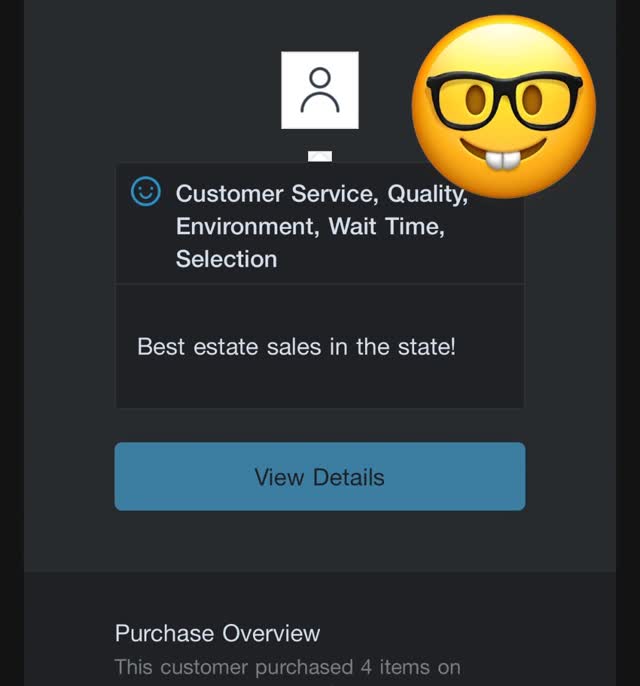Image resolution: width=640 pixels, height=686 pixels.
Task: Select the 'Selection' category text
Action: click(227, 259)
